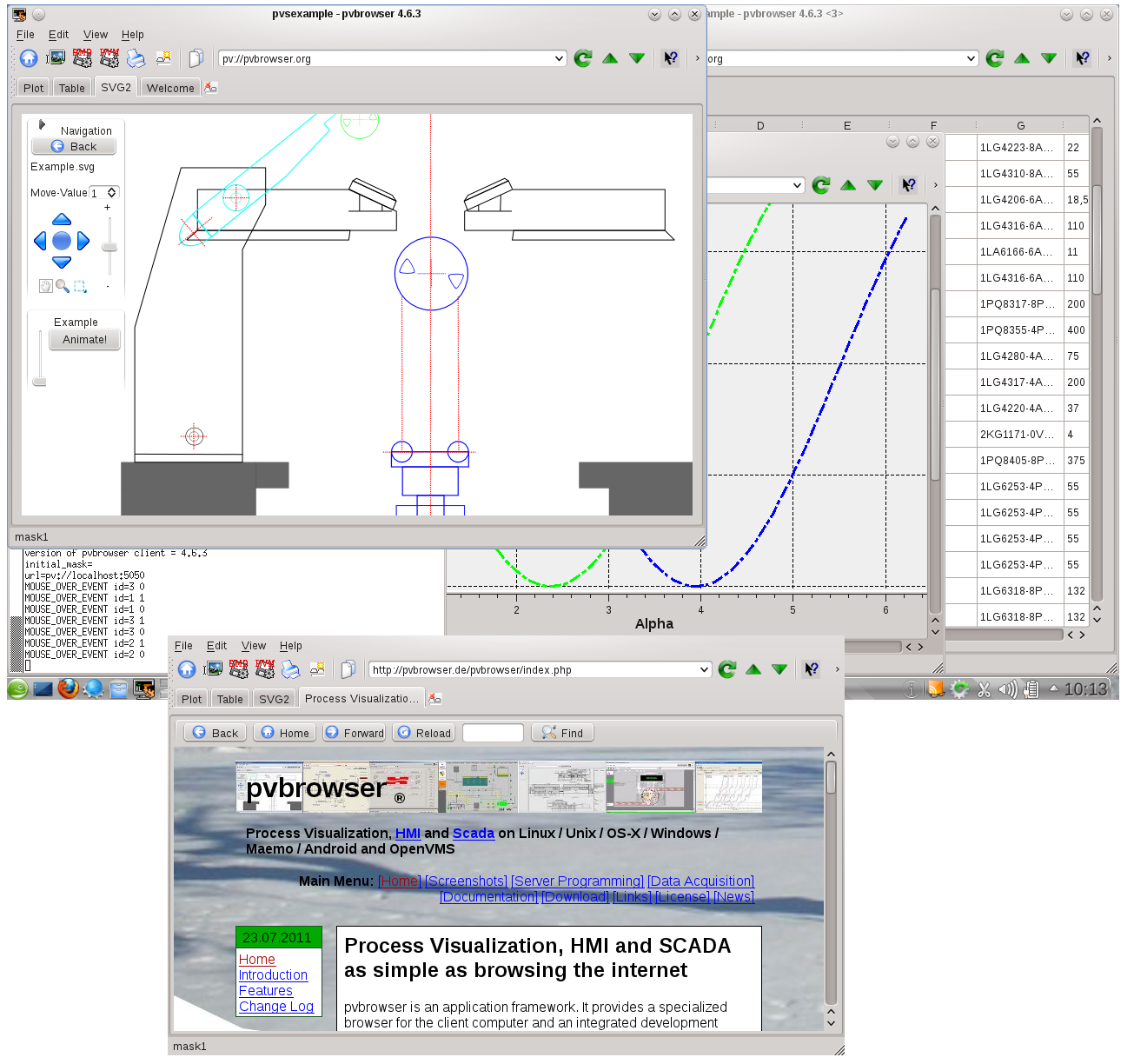Open Help menu in web page window
Image resolution: width=1134 pixels, height=1064 pixels.
click(291, 646)
